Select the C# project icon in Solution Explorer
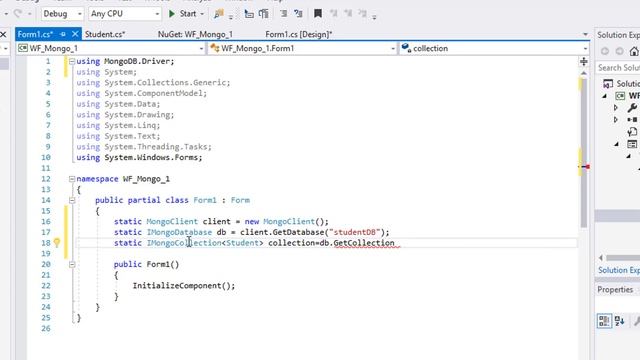Viewport: 640px width, 360px height. point(620,96)
